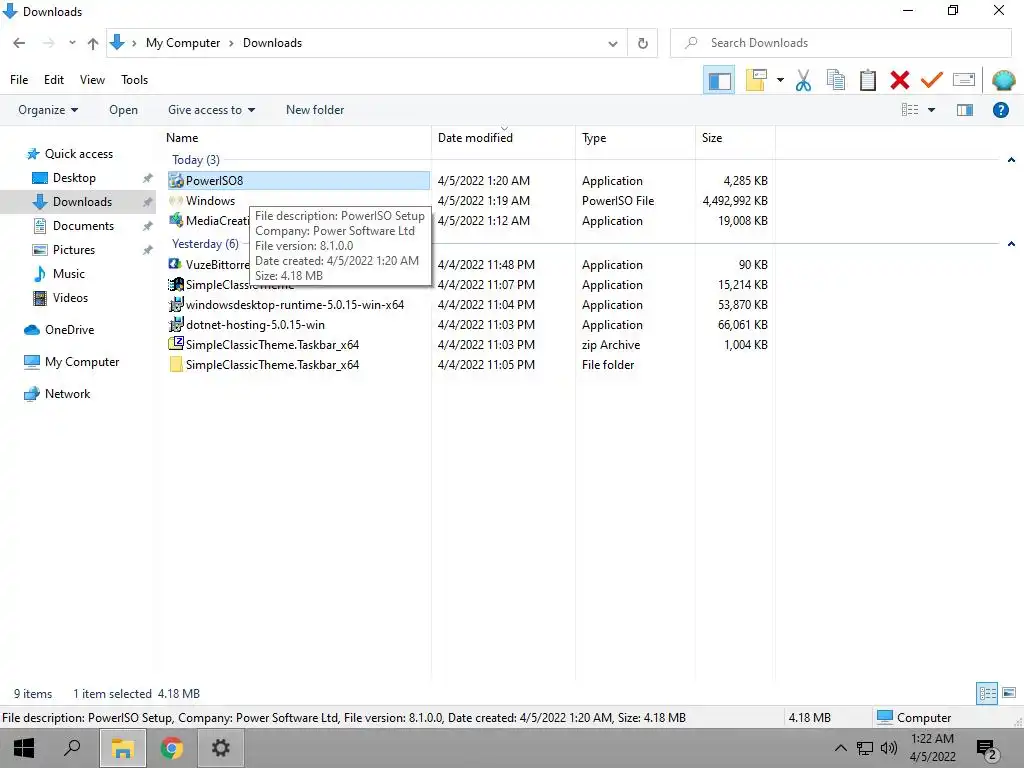Select the Windows PowerISO File row
The width and height of the screenshot is (1024, 768).
coord(468,201)
